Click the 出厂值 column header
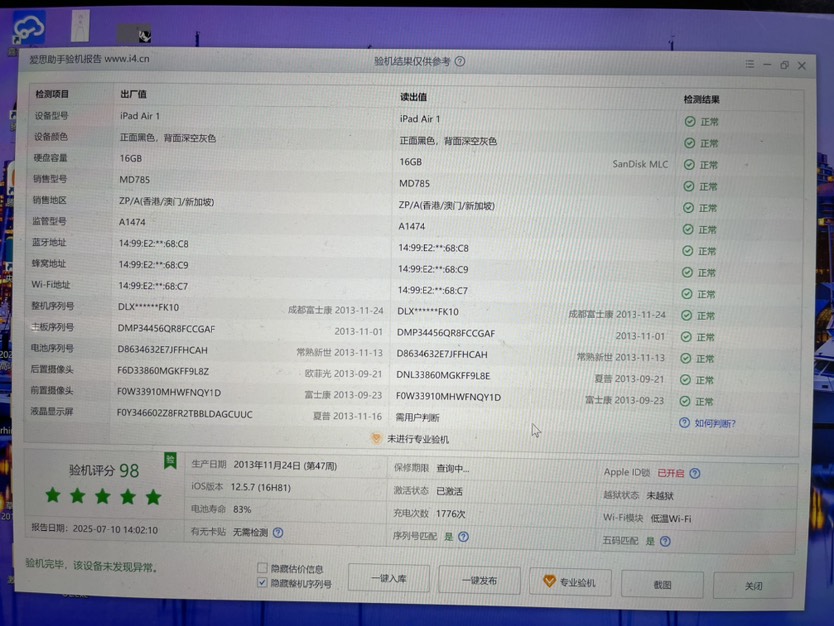The image size is (834, 626). (134, 94)
